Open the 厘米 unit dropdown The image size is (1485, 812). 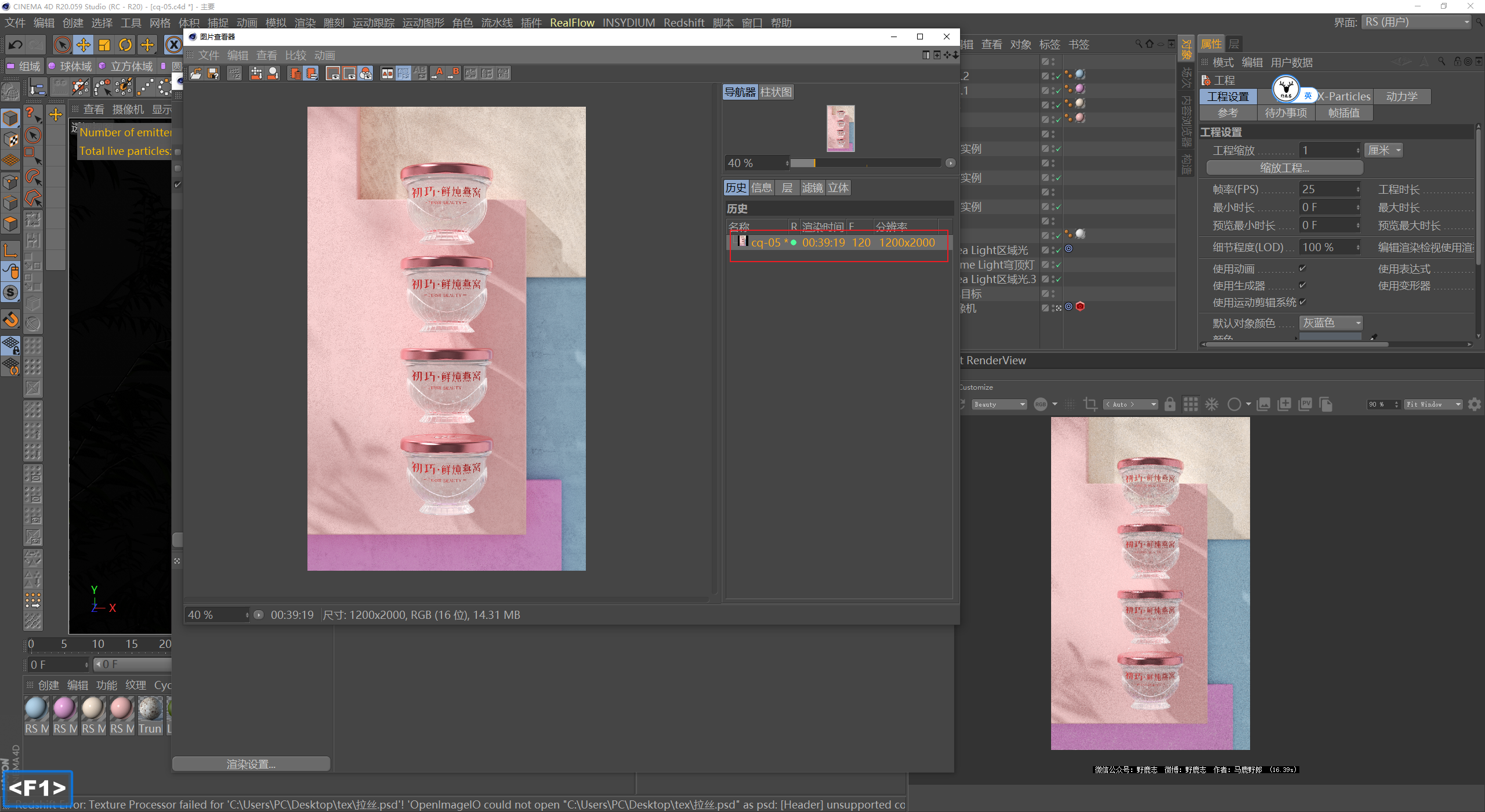pos(1383,150)
